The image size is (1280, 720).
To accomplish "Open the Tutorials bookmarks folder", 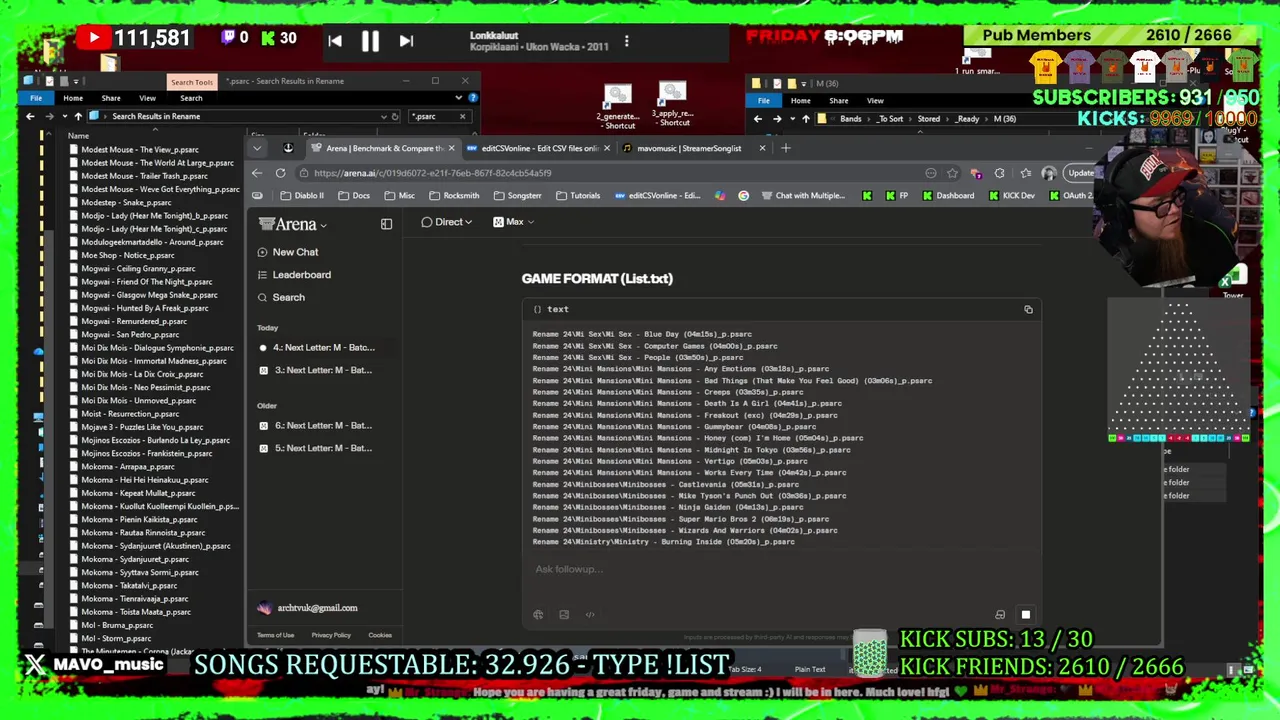I will pos(578,196).
